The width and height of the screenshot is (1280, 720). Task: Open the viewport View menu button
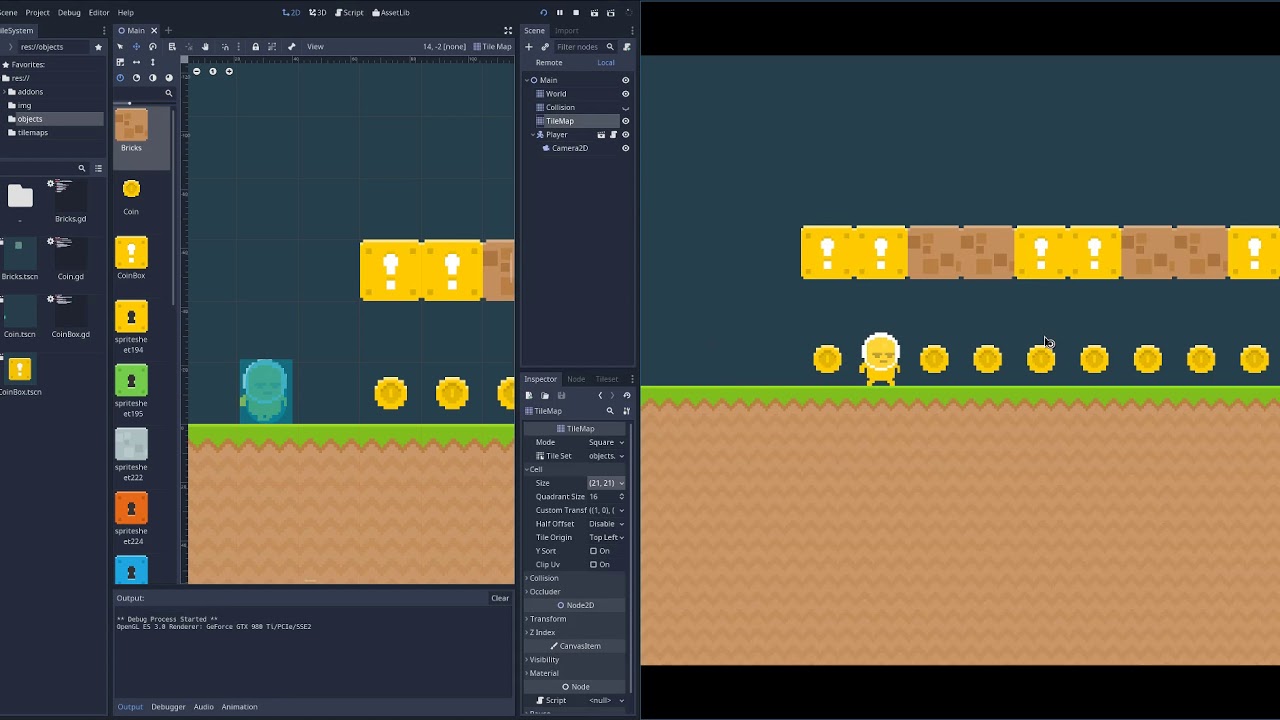(x=315, y=47)
